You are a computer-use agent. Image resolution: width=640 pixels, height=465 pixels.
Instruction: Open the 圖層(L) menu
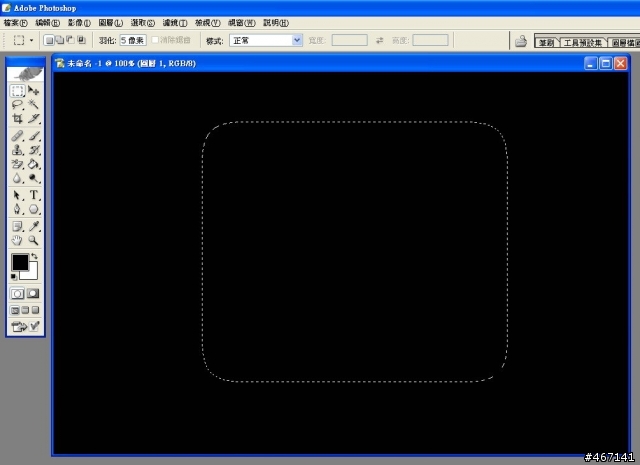(x=111, y=23)
